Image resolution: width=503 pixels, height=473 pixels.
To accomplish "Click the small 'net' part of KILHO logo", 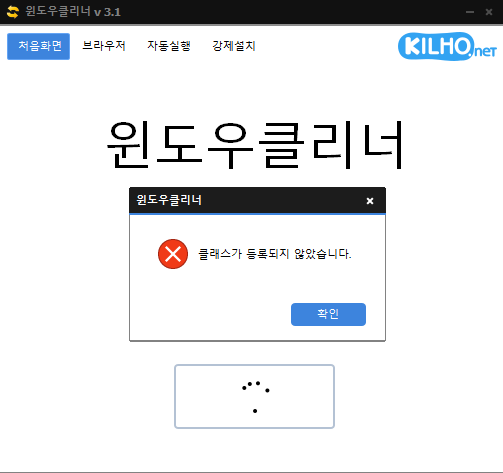I will [485, 52].
